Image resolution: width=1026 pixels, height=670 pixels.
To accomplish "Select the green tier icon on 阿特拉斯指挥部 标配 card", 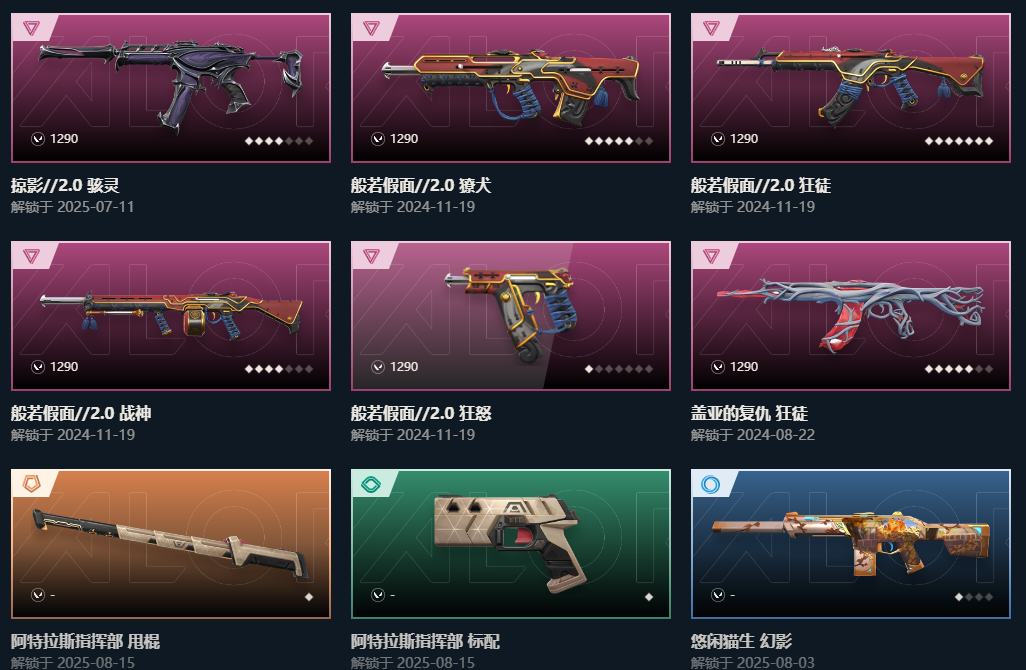I will click(x=371, y=484).
